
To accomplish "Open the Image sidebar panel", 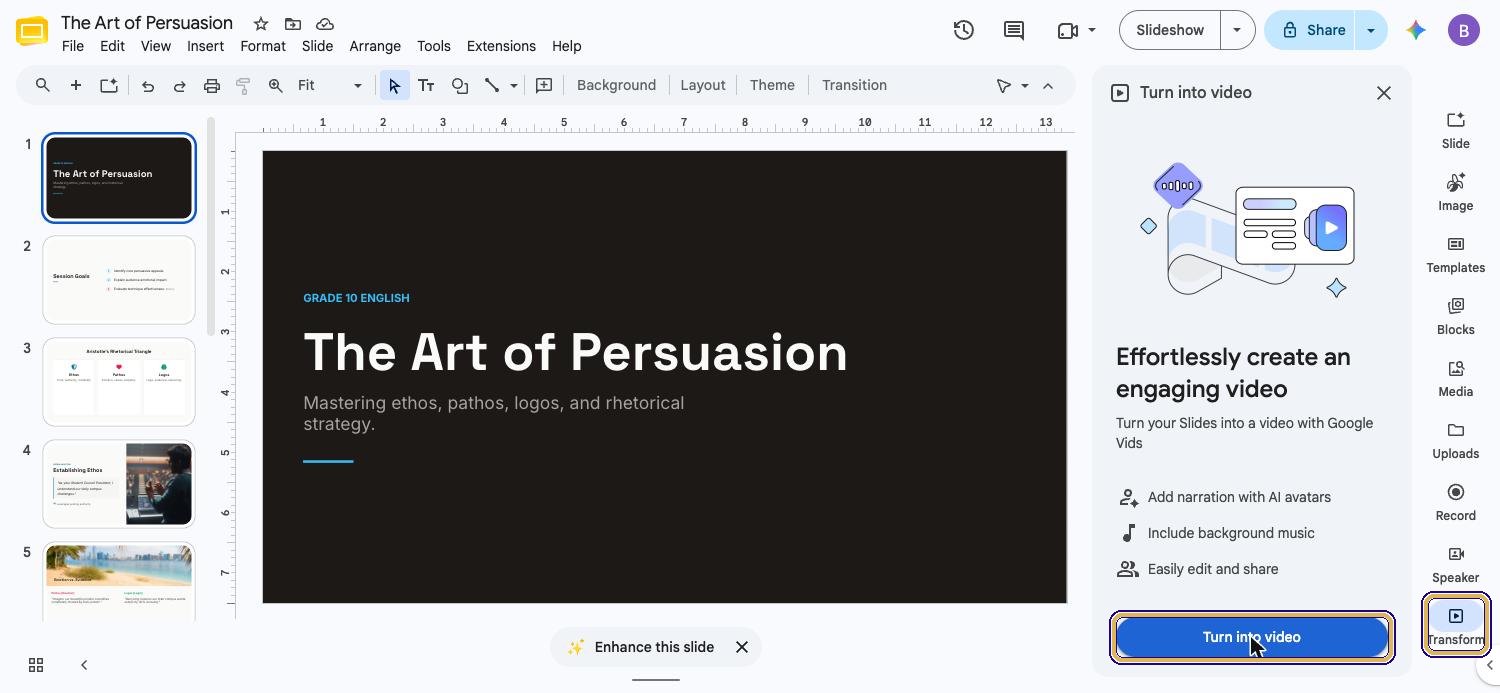I will [x=1455, y=192].
